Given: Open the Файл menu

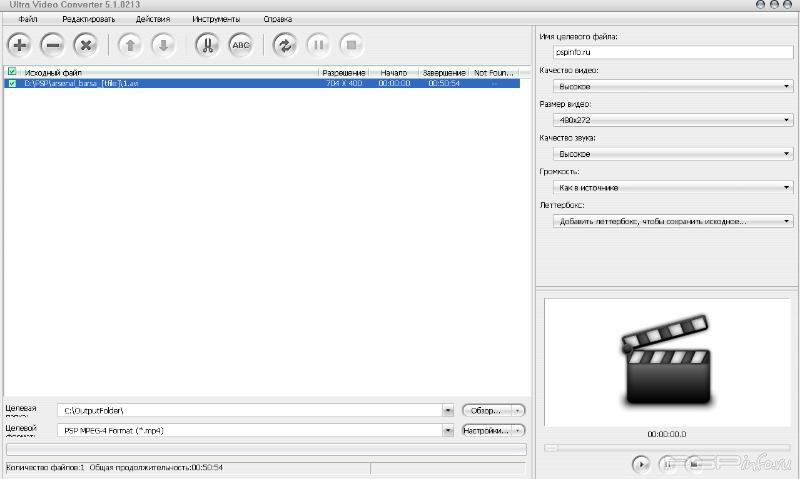Looking at the screenshot, I should click(x=27, y=19).
